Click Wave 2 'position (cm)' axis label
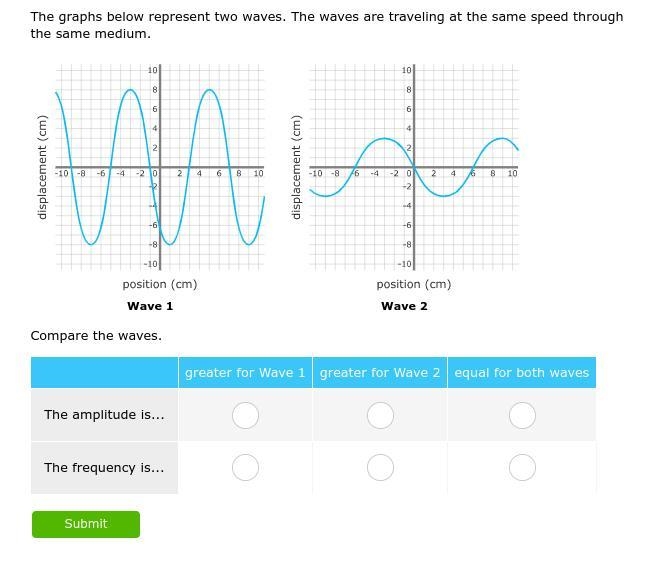The image size is (645, 562). [414, 284]
